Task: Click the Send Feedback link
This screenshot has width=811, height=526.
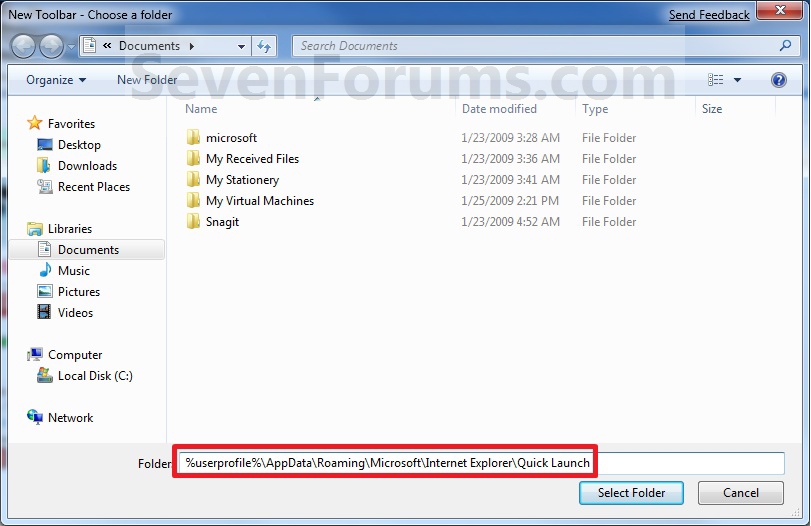Action: [709, 14]
